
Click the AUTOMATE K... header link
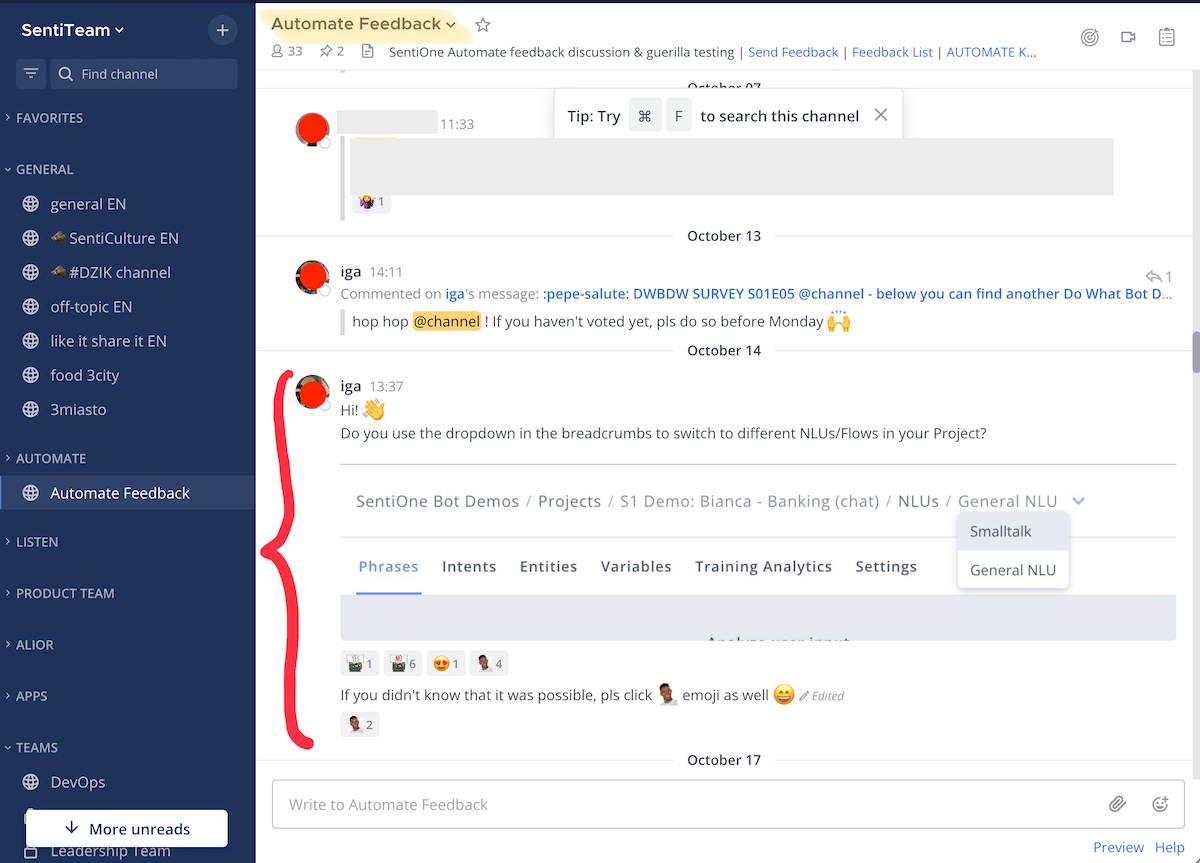[991, 52]
